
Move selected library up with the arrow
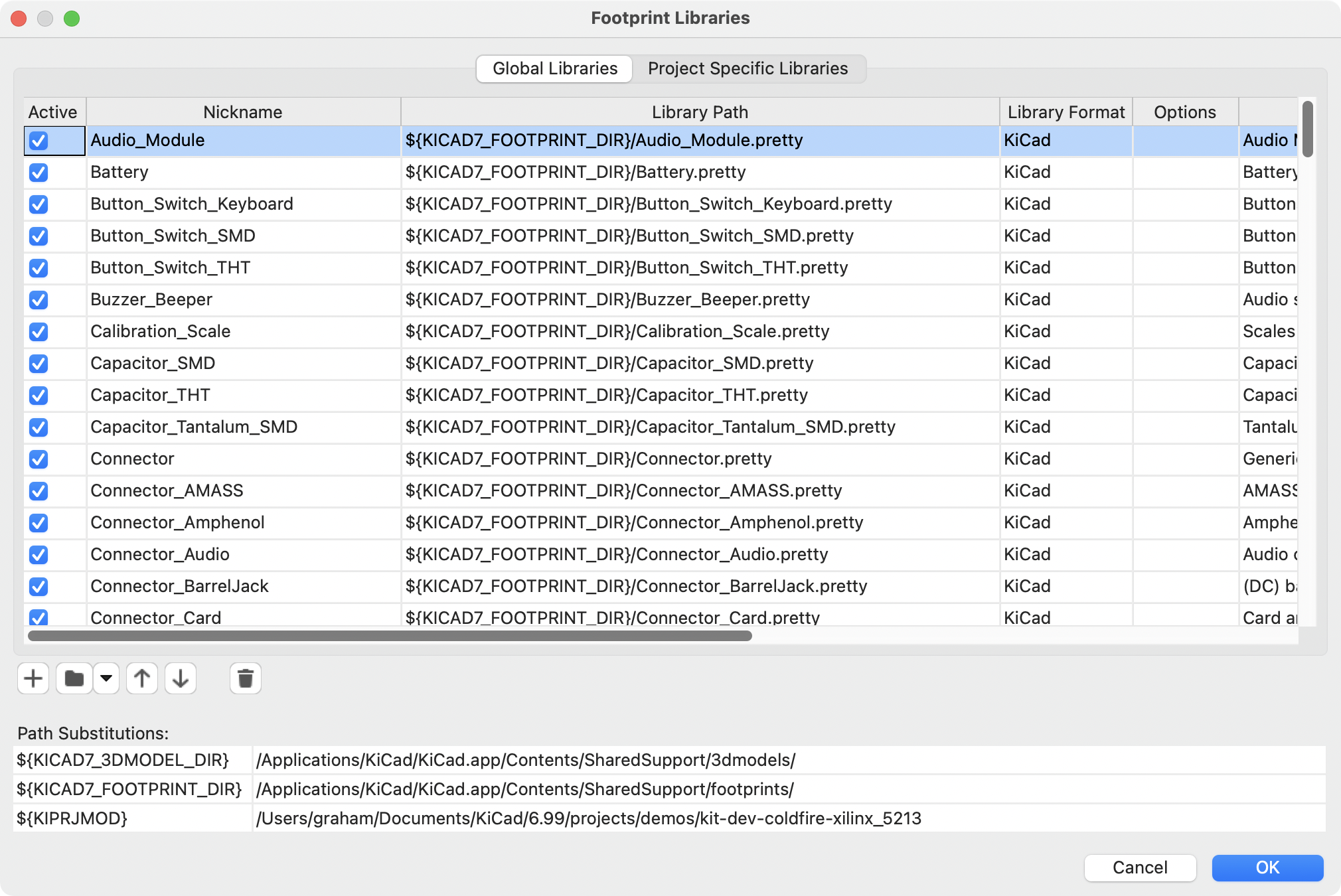pos(142,678)
